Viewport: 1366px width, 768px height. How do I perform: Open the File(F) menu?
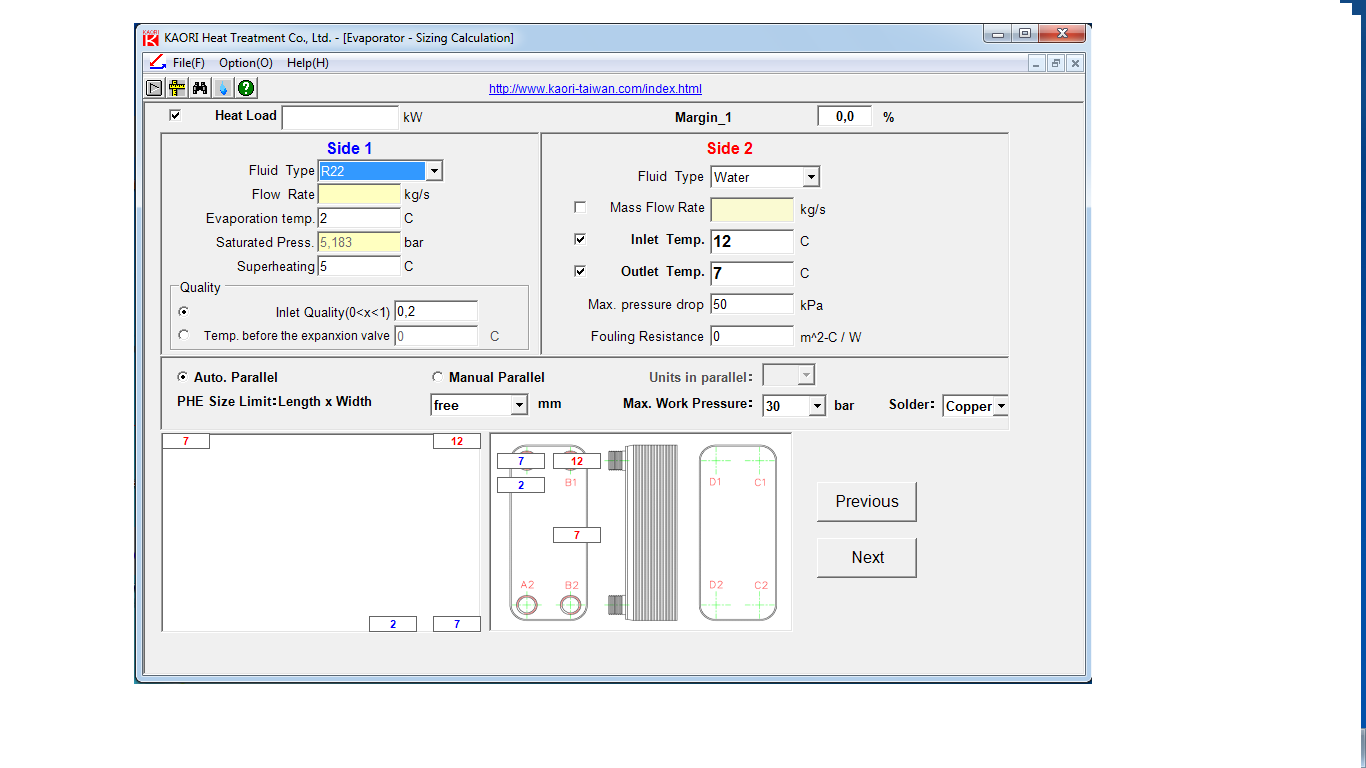(x=189, y=63)
